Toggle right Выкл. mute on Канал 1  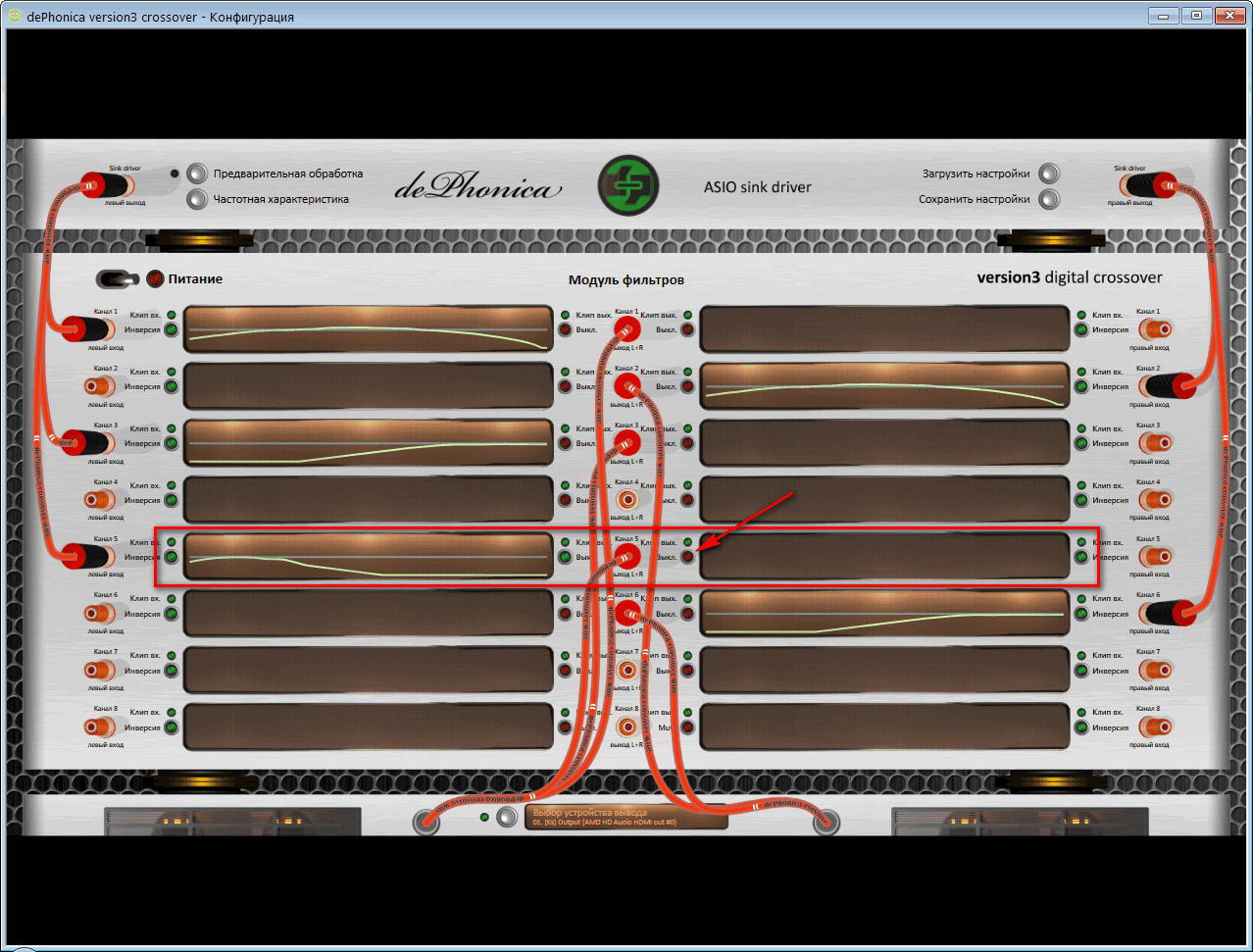(x=688, y=329)
